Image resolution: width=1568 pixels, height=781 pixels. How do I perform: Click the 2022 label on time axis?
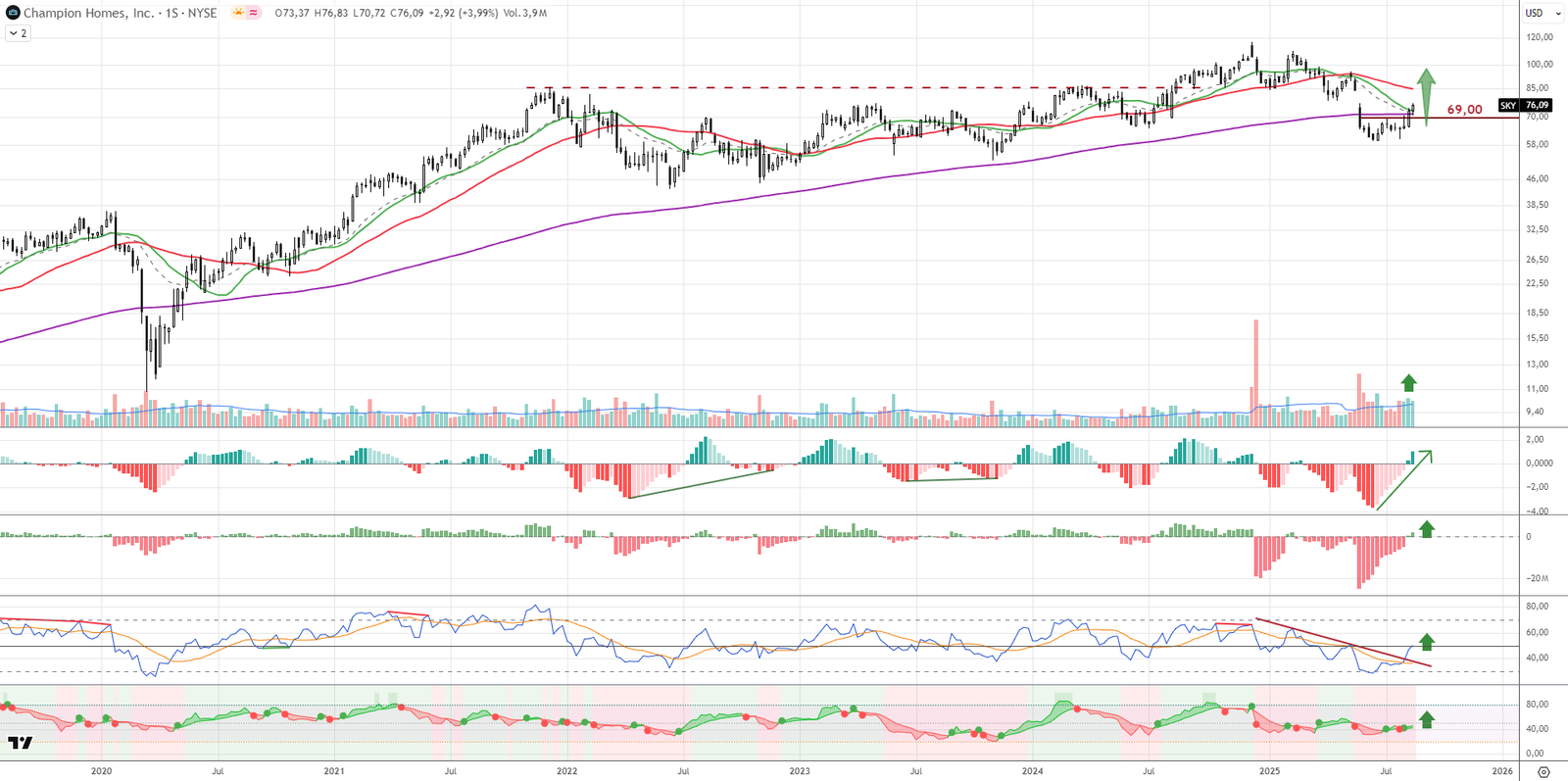click(566, 771)
